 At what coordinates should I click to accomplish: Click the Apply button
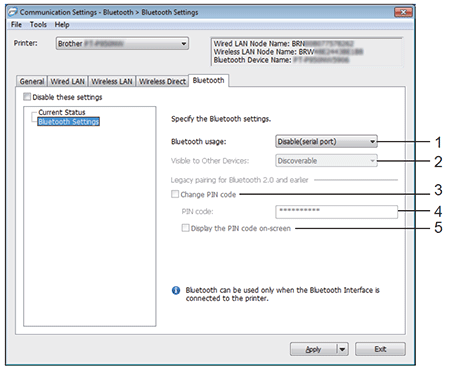coord(313,349)
